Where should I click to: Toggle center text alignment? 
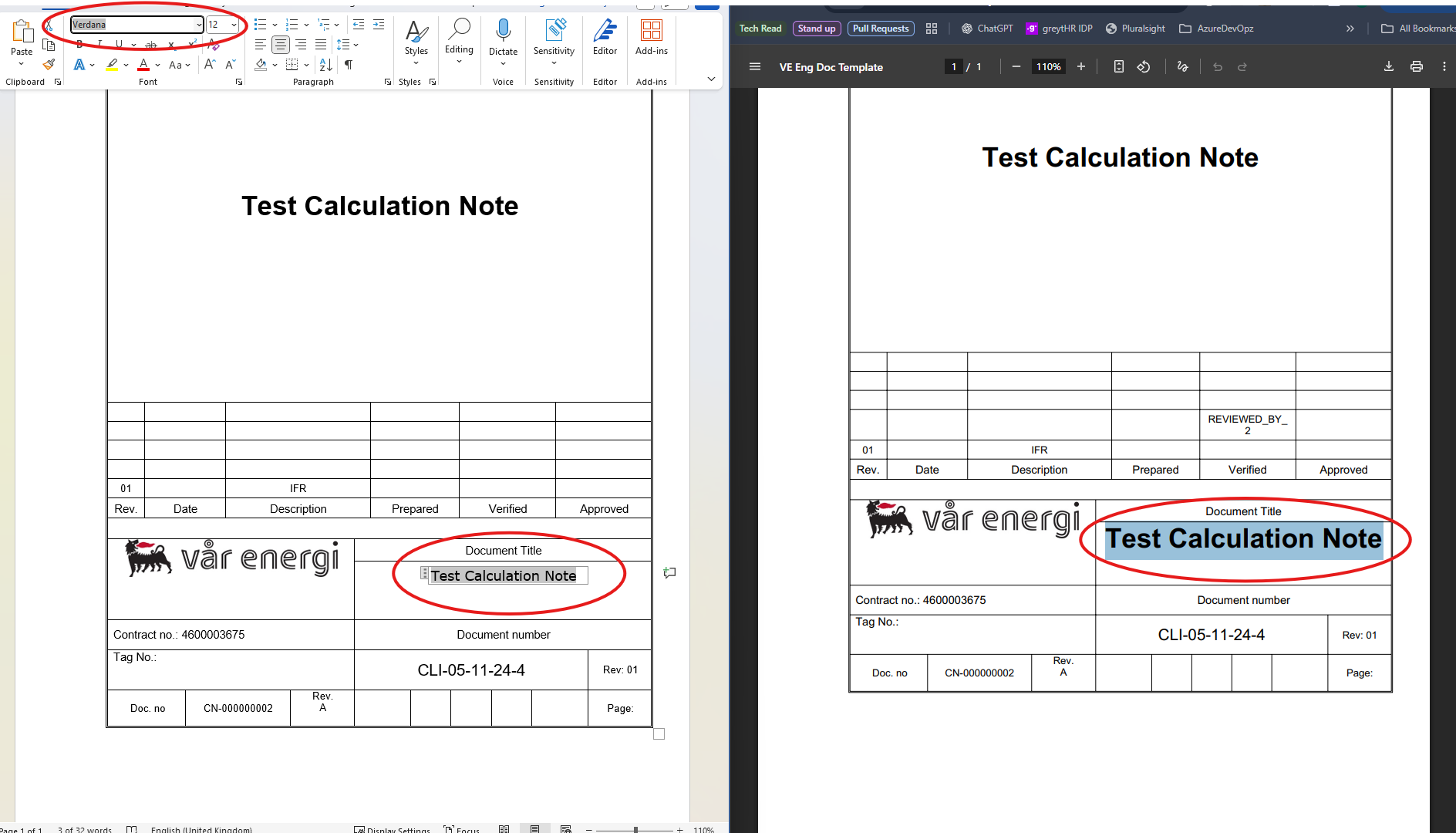tap(281, 45)
